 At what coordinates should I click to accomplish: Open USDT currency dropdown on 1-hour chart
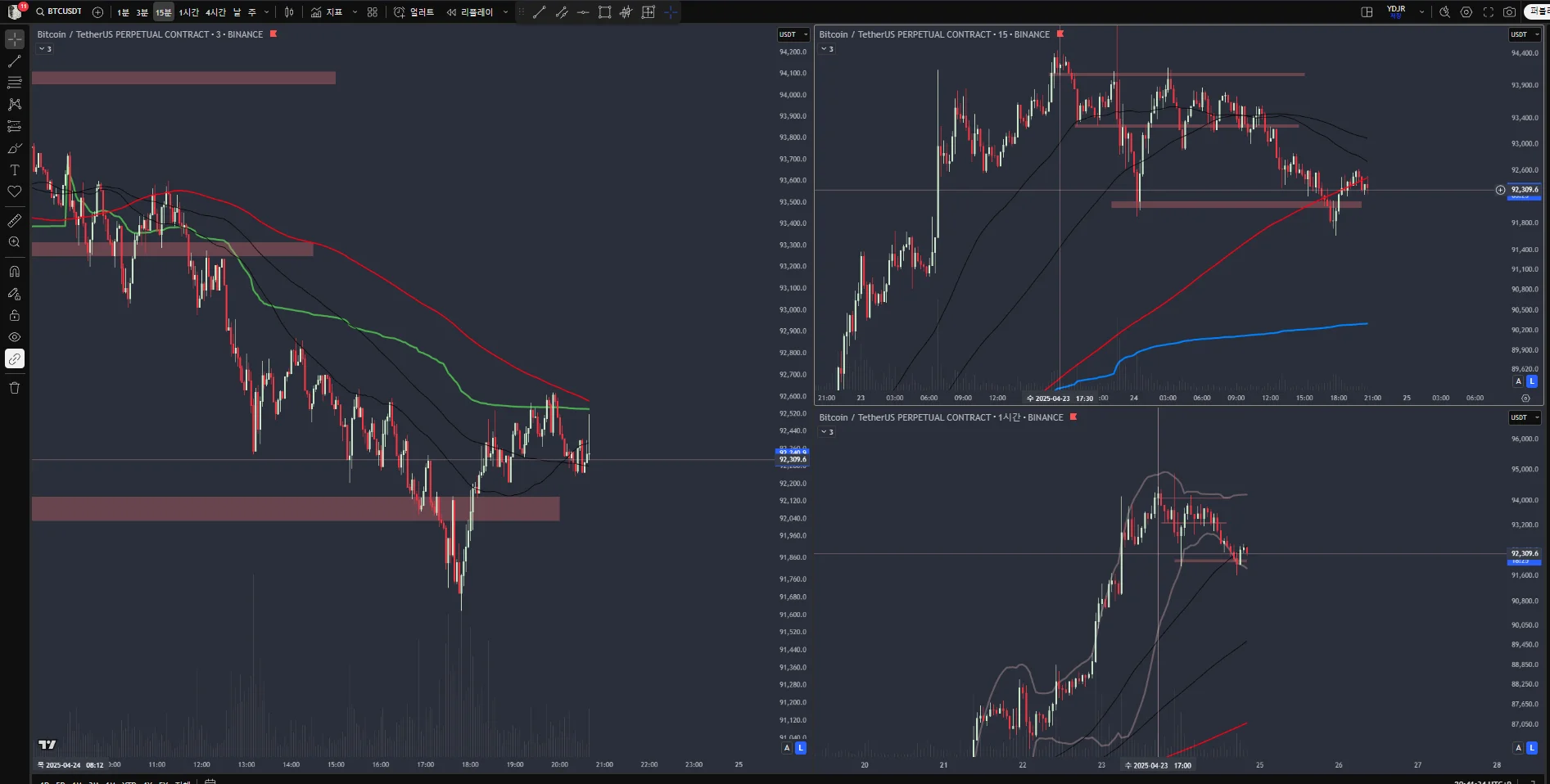(1525, 417)
